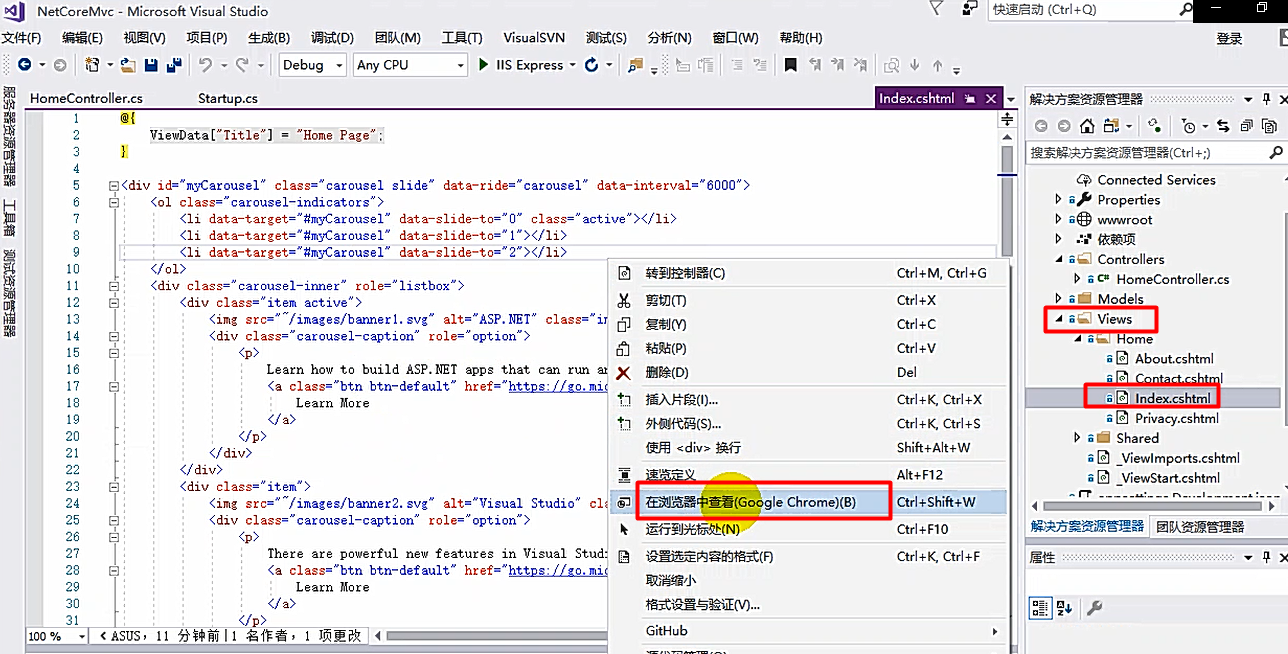
Task: Expand the wwwroot folder node
Action: (1058, 220)
